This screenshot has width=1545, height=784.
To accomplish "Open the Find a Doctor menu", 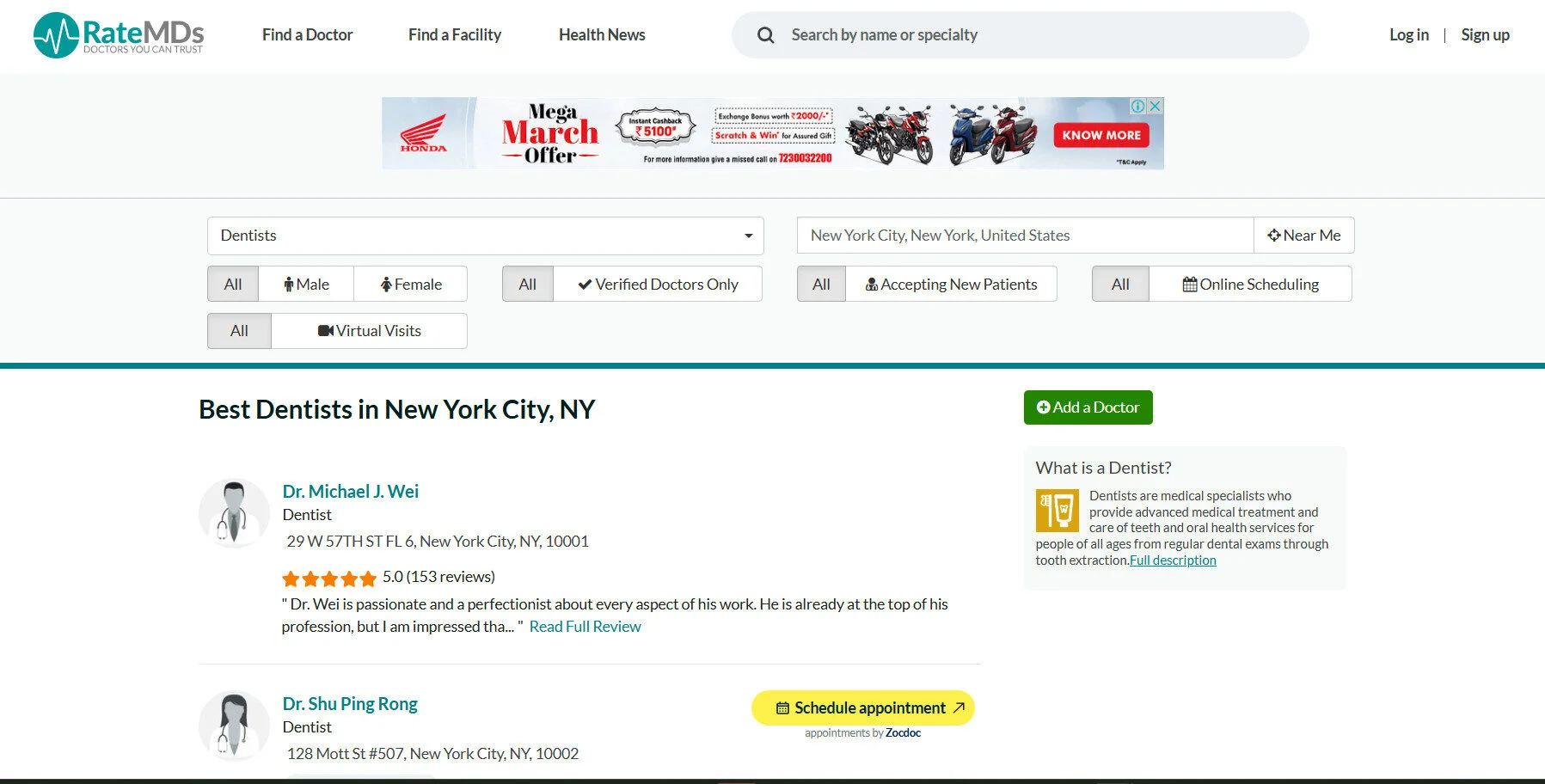I will pos(307,34).
